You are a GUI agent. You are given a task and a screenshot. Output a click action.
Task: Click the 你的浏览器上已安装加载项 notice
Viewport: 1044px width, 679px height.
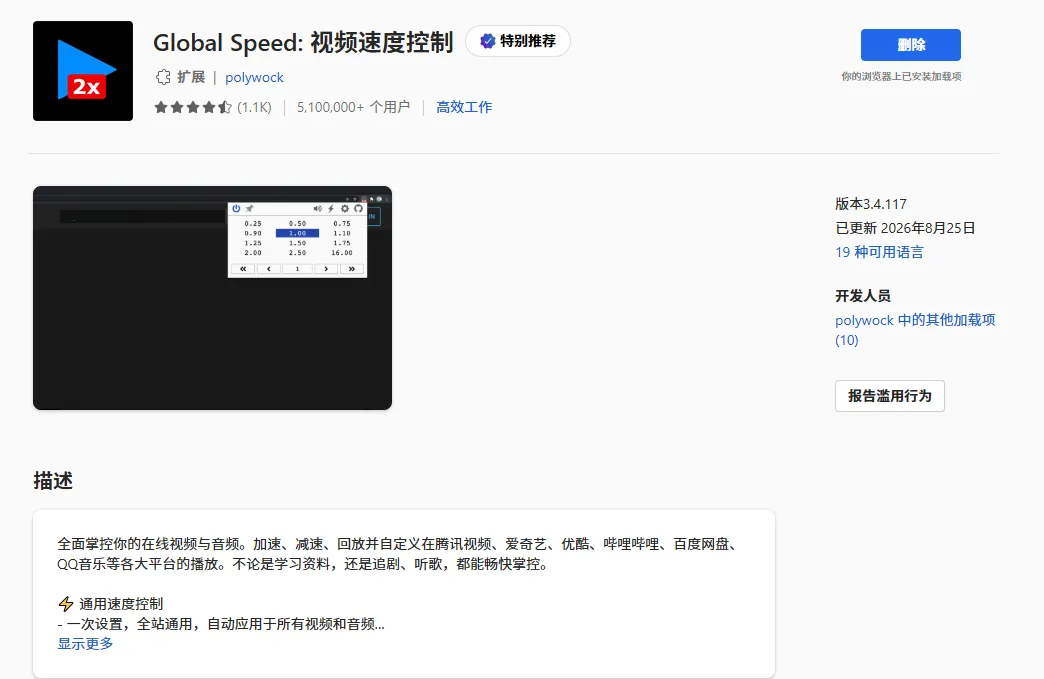(x=902, y=77)
